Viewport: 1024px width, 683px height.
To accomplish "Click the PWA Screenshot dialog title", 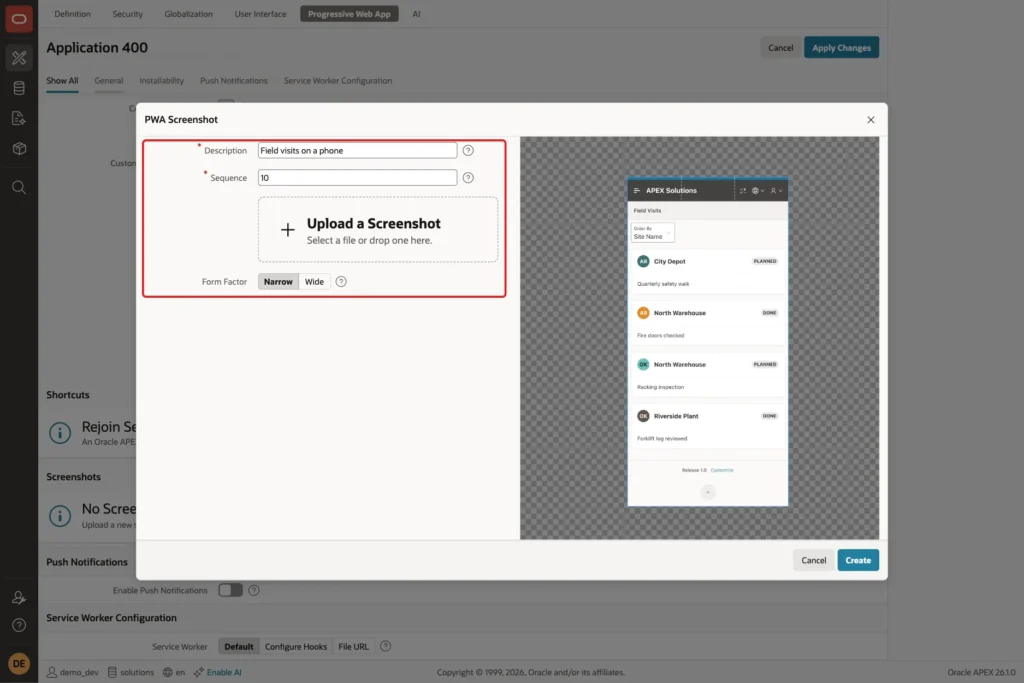I will click(181, 119).
